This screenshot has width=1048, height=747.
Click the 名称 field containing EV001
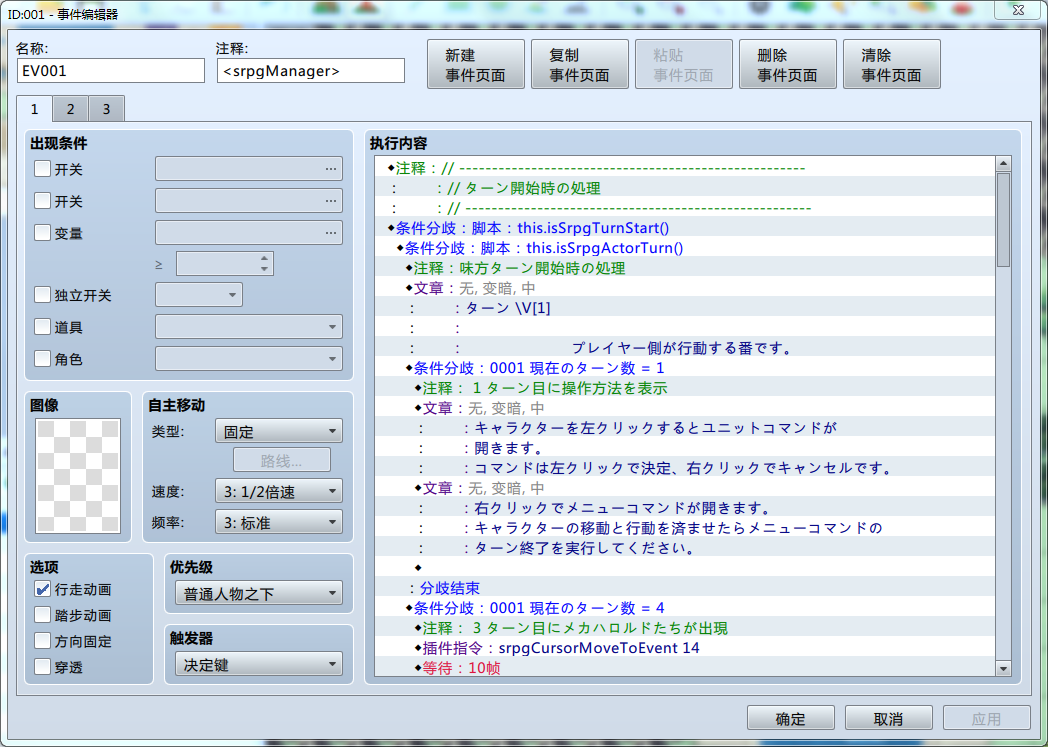(110, 71)
